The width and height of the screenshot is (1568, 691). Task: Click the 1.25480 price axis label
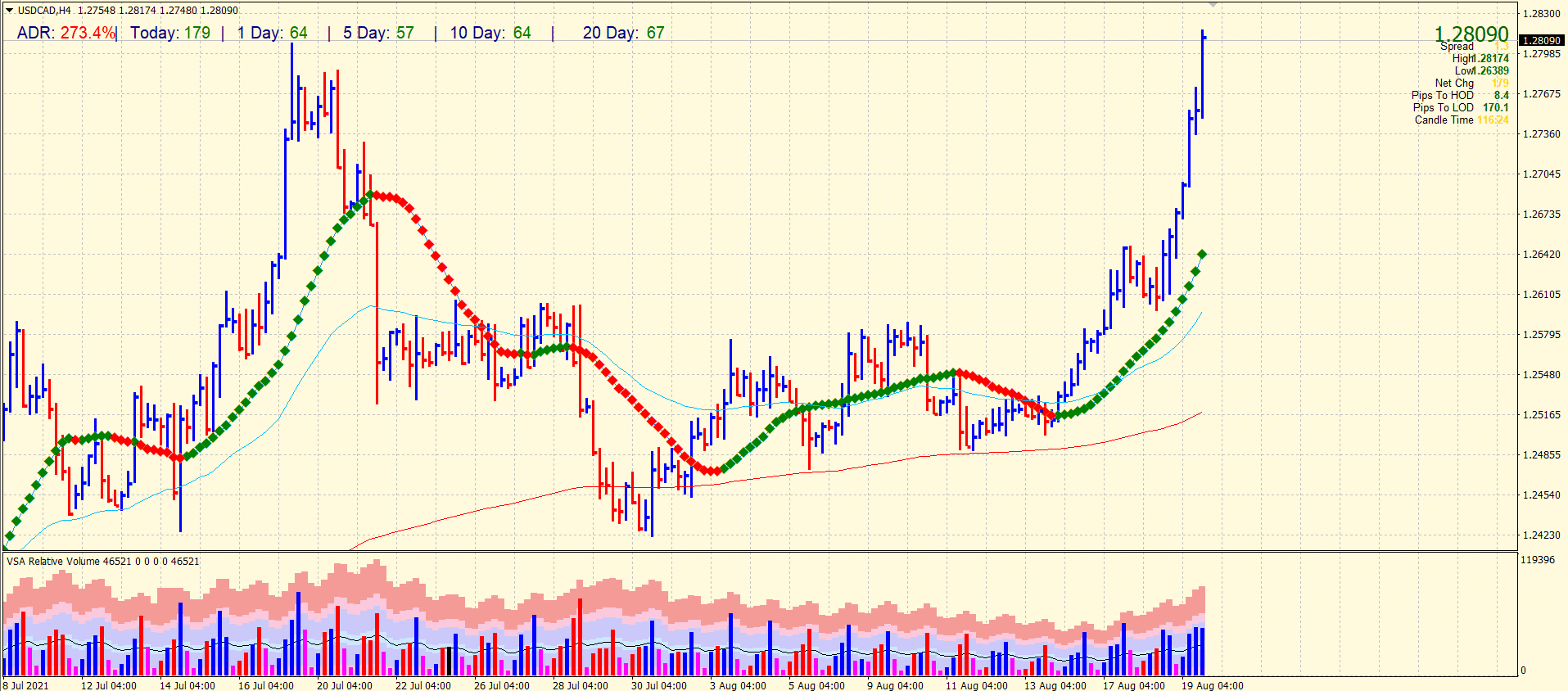pyautogui.click(x=1541, y=374)
